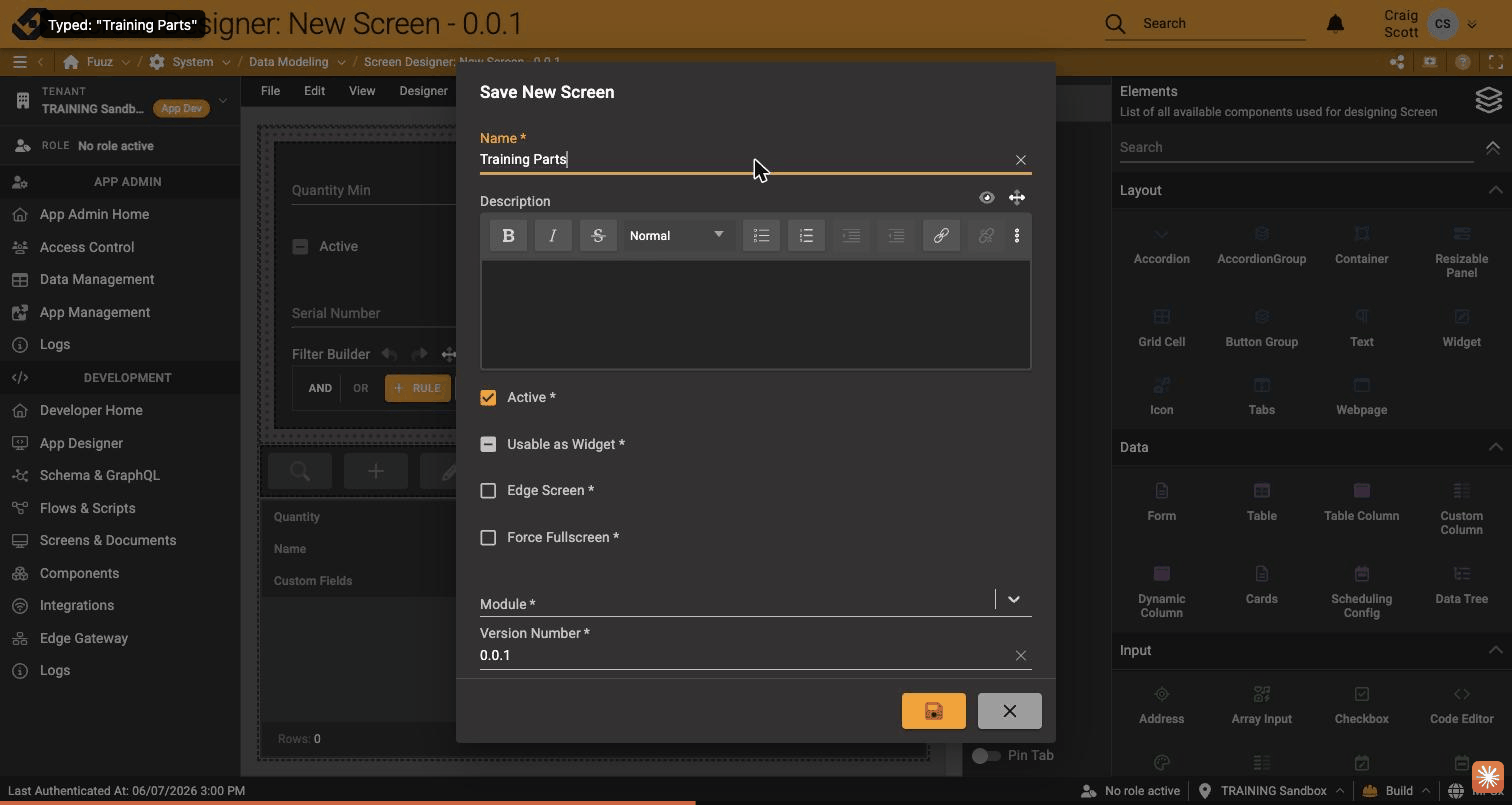1512x805 pixels.
Task: Apply Strikethrough formatting in Description toolbar
Action: click(598, 236)
